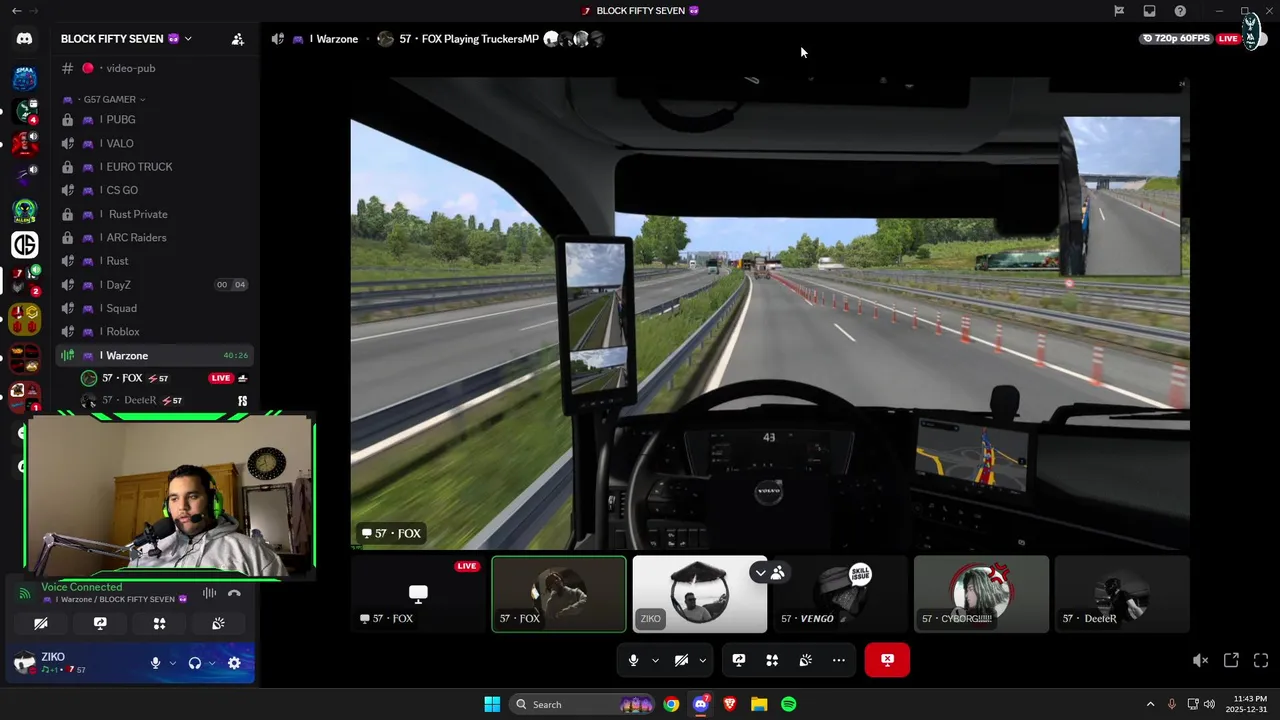Mute microphone in the call control bar
Screen dimensions: 1280x720
coord(633,660)
